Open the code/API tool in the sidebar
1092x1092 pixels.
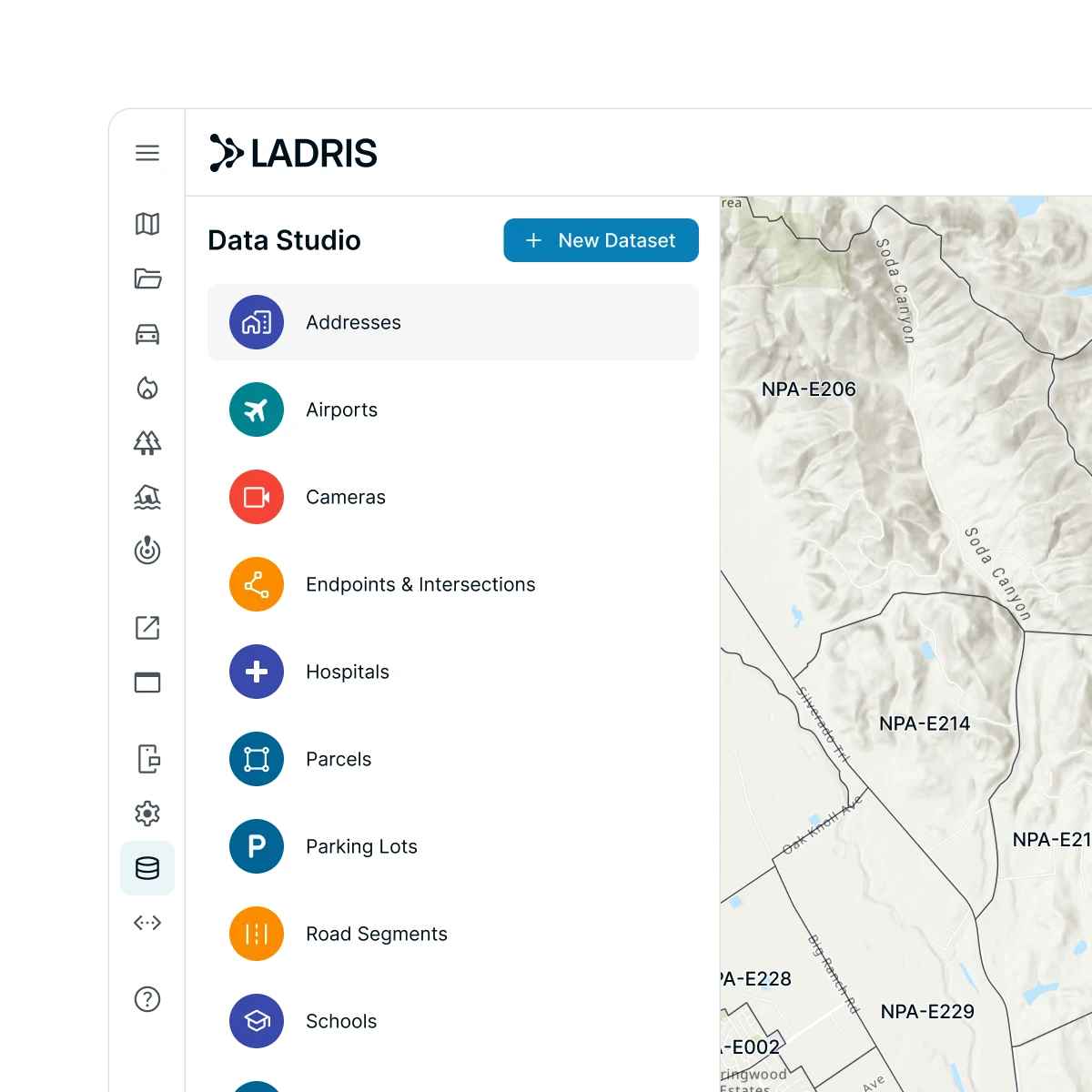pyautogui.click(x=147, y=923)
